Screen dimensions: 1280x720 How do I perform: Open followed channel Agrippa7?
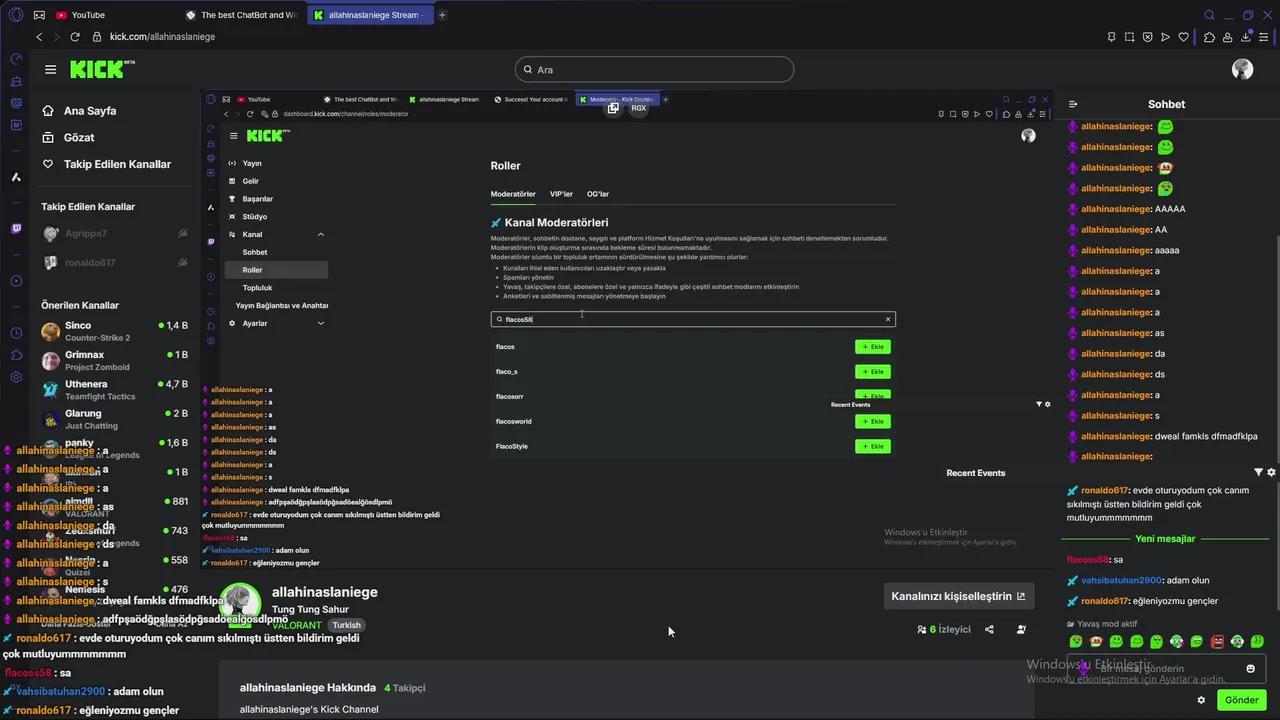click(115, 234)
